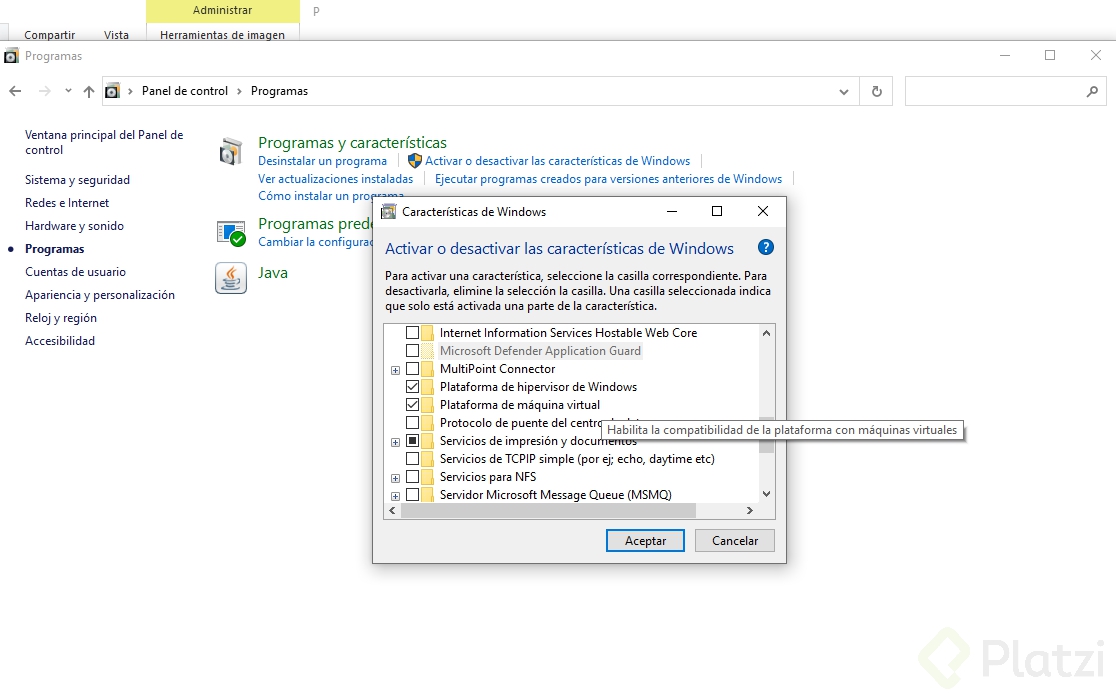The image size is (1116, 696).
Task: Click the forward navigation arrow
Action: coord(44,91)
